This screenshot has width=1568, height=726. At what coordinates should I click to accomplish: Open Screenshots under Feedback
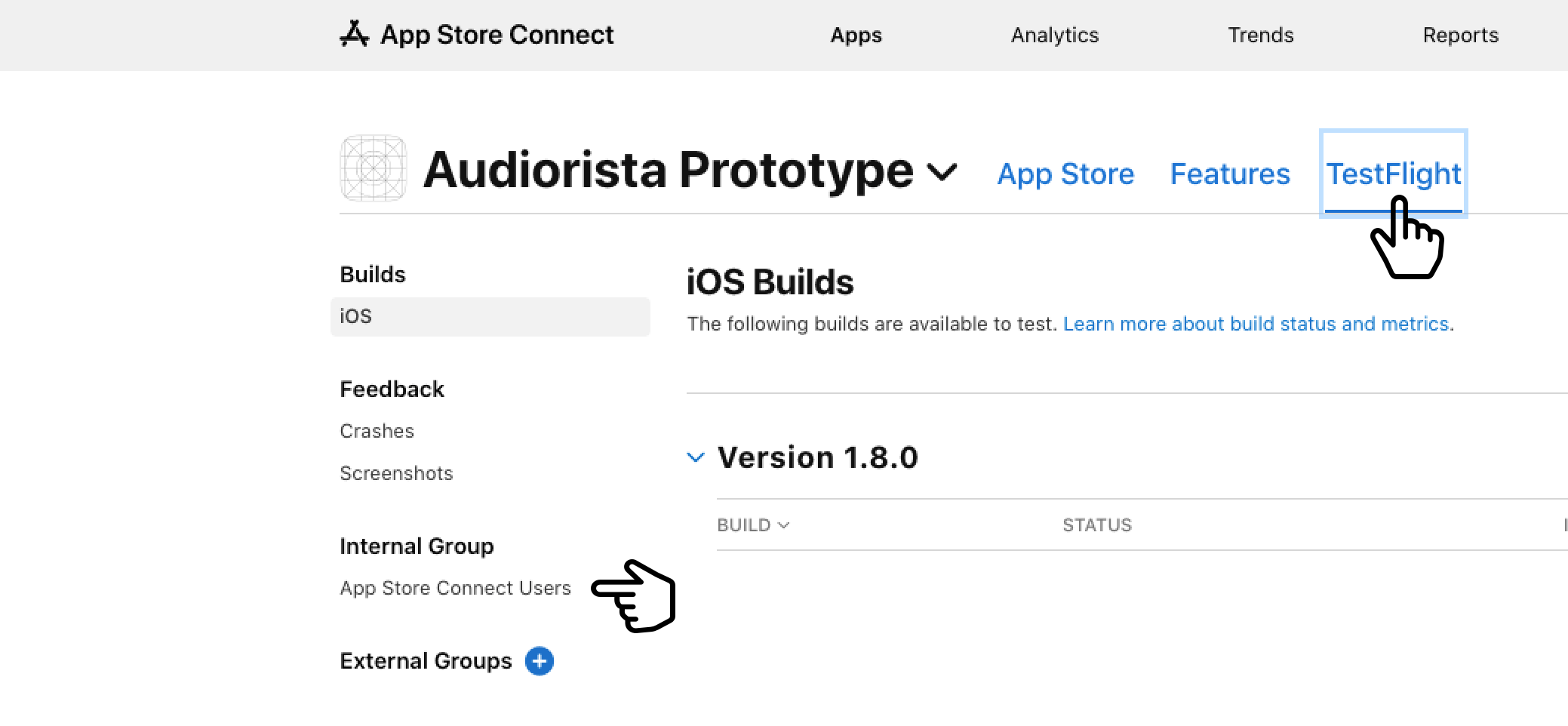[x=396, y=473]
